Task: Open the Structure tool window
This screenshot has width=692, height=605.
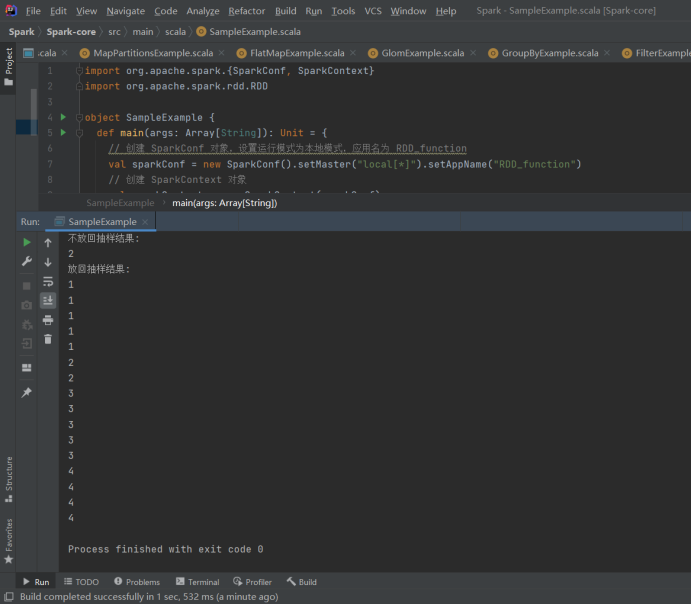Action: click(8, 479)
